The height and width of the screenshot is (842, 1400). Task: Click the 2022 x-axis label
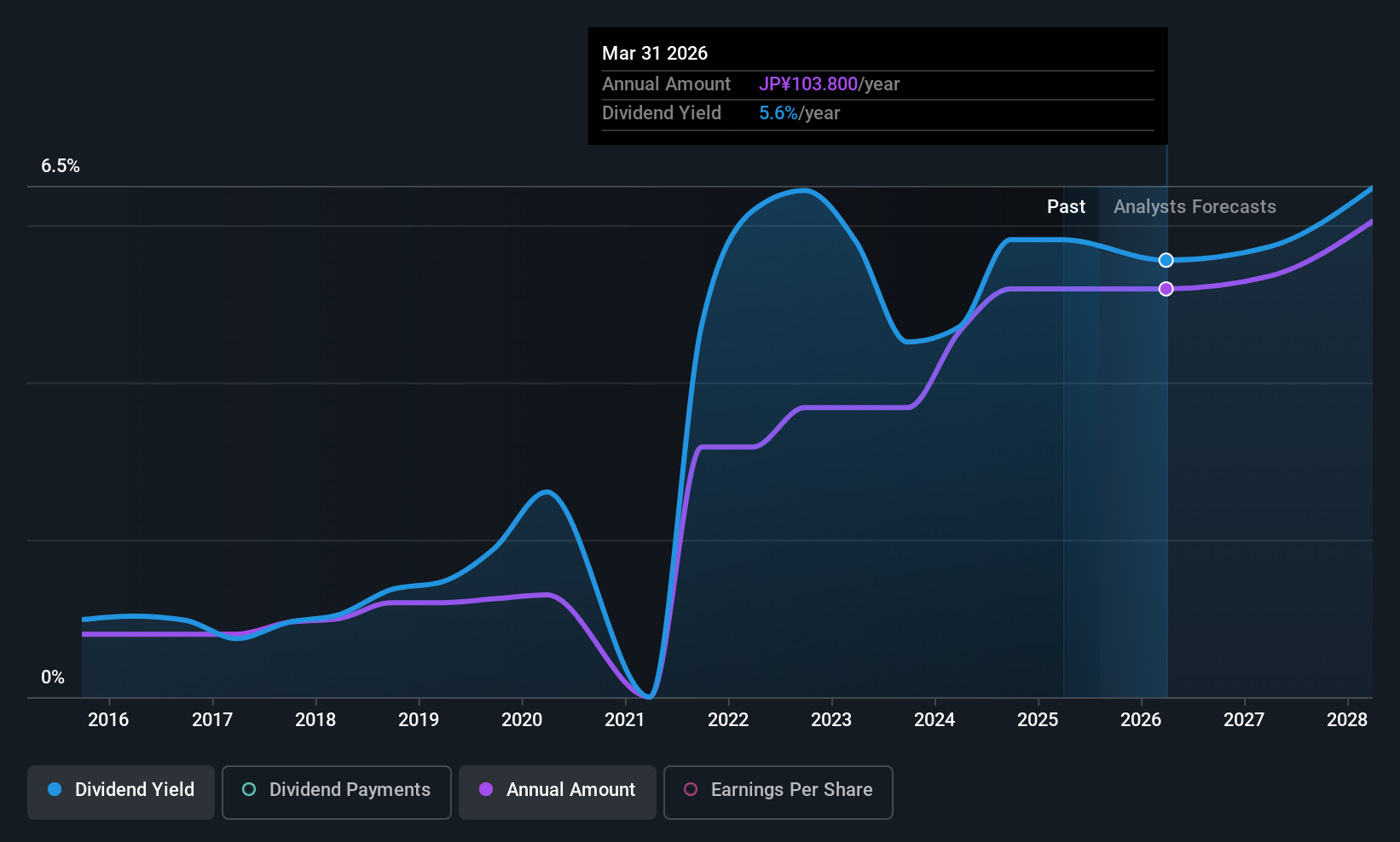pos(728,720)
